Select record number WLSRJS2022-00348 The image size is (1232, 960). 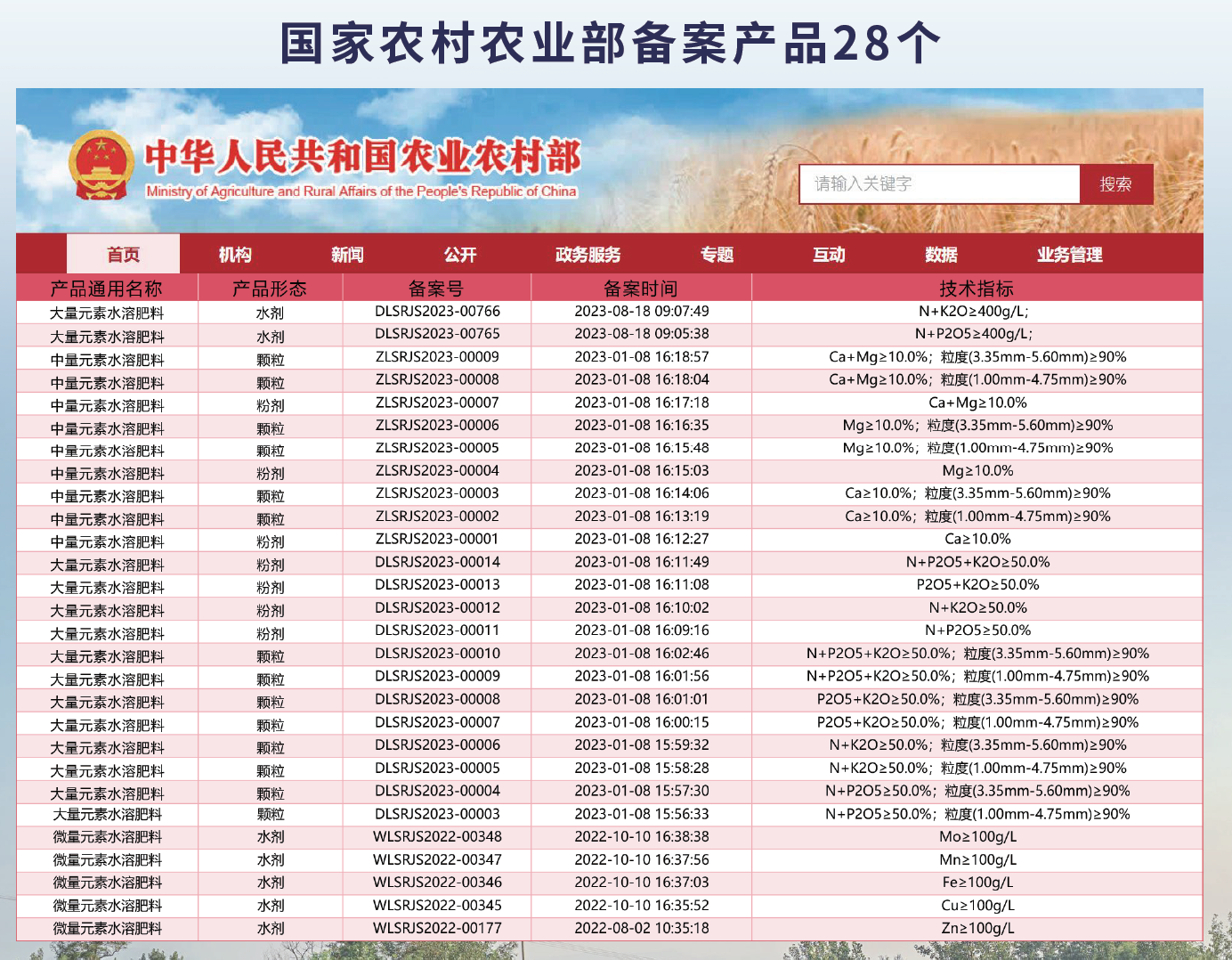tap(437, 836)
